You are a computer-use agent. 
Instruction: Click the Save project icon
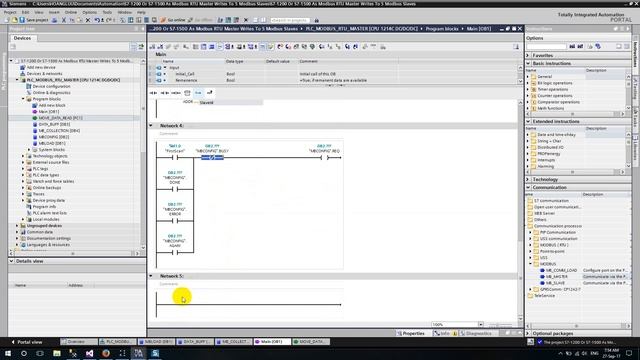22,20
